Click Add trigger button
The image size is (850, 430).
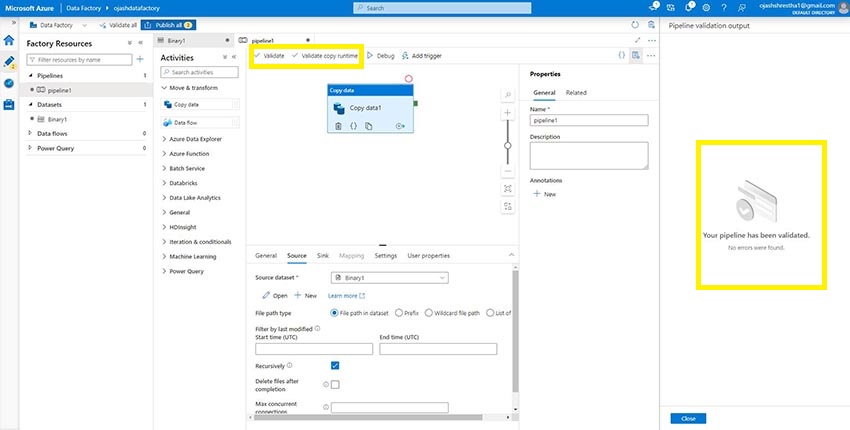coord(421,55)
